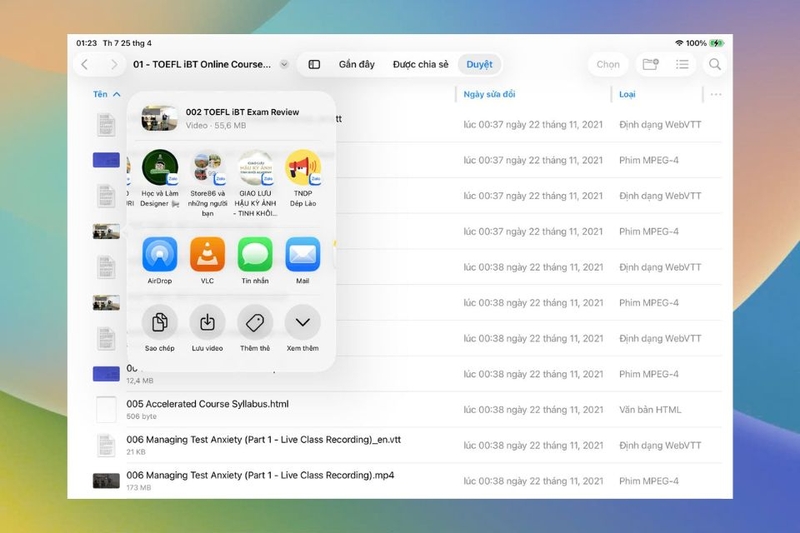Tap the Wi-Fi icon in status bar
The image size is (800, 533).
[679, 43]
